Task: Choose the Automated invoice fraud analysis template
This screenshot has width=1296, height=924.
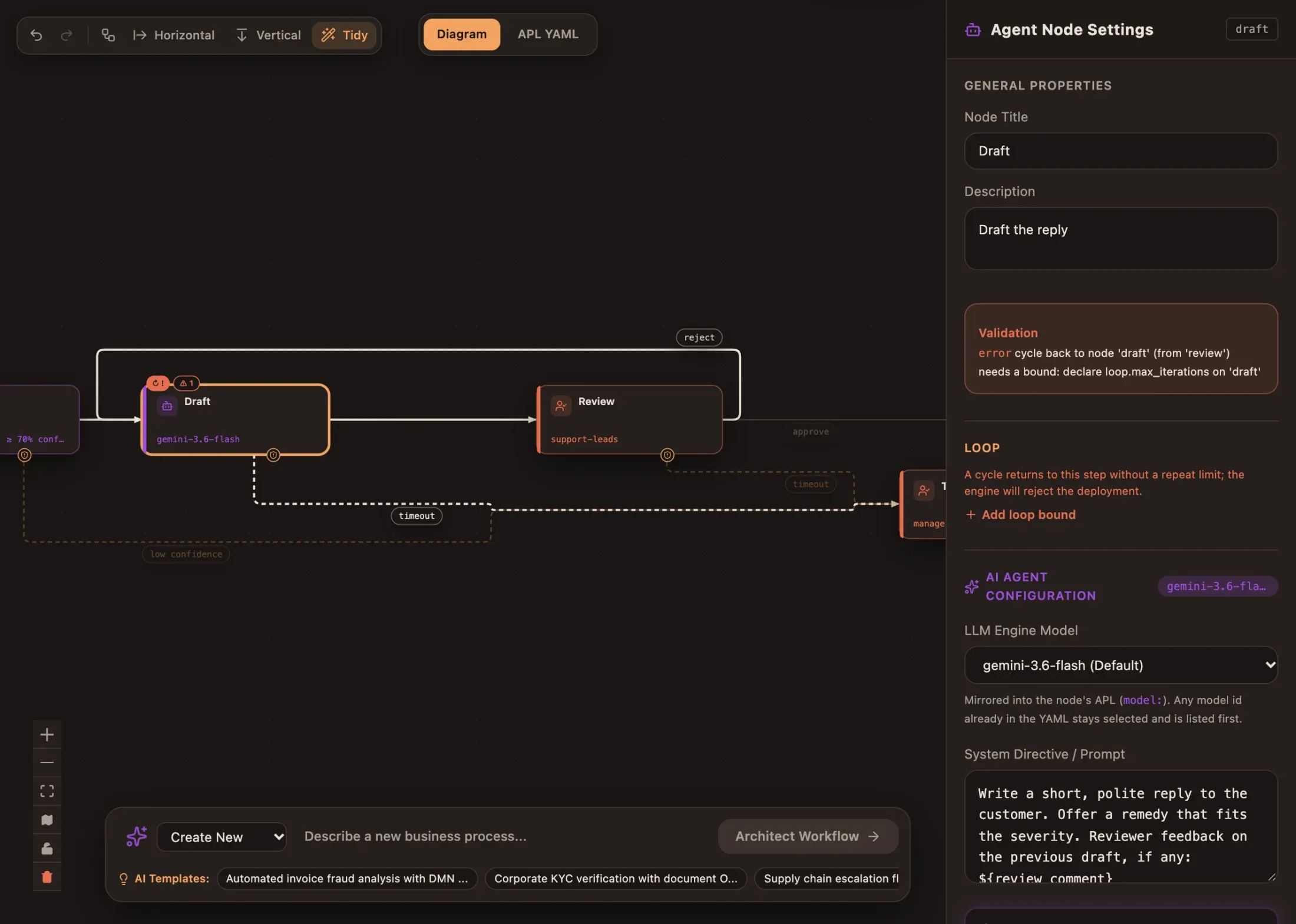Action: click(347, 879)
